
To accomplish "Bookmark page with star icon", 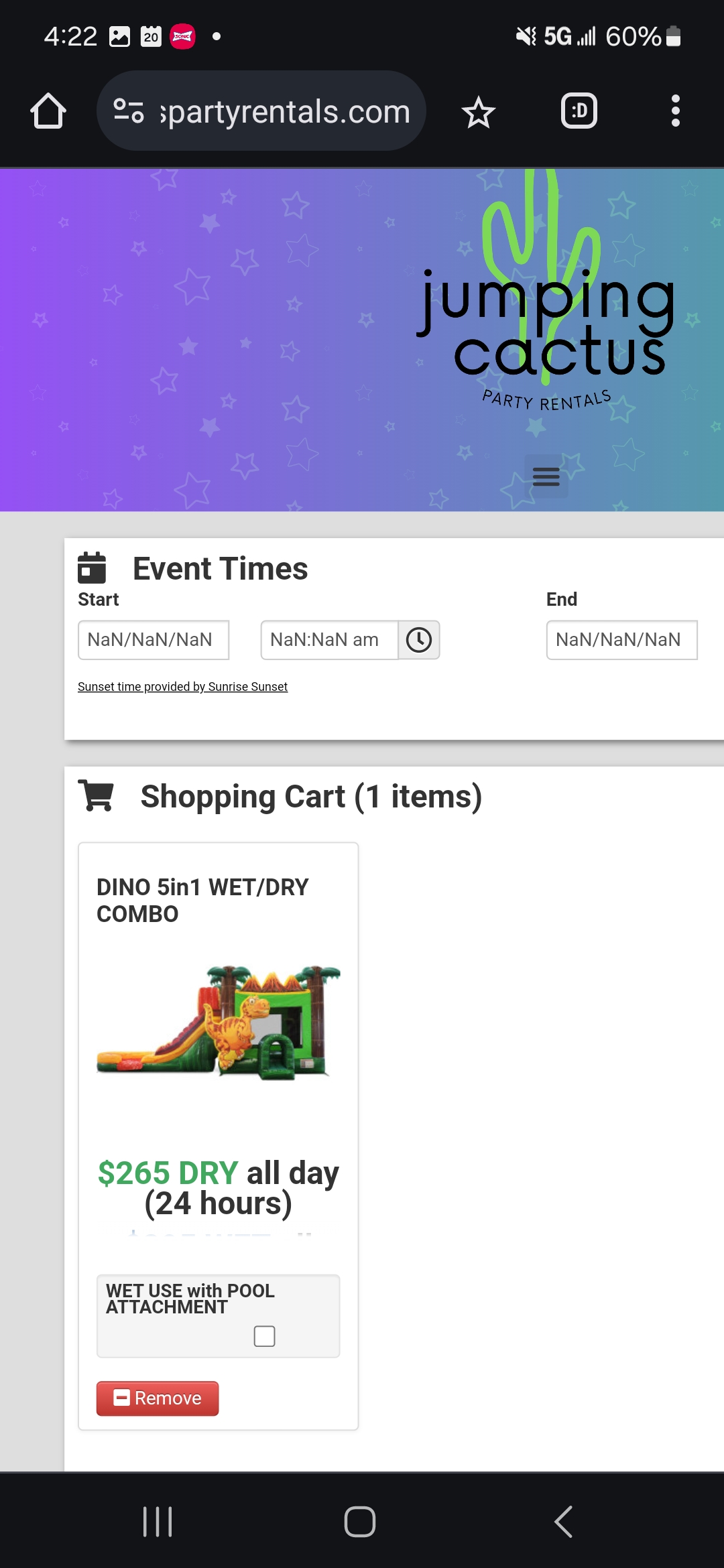I will click(478, 112).
